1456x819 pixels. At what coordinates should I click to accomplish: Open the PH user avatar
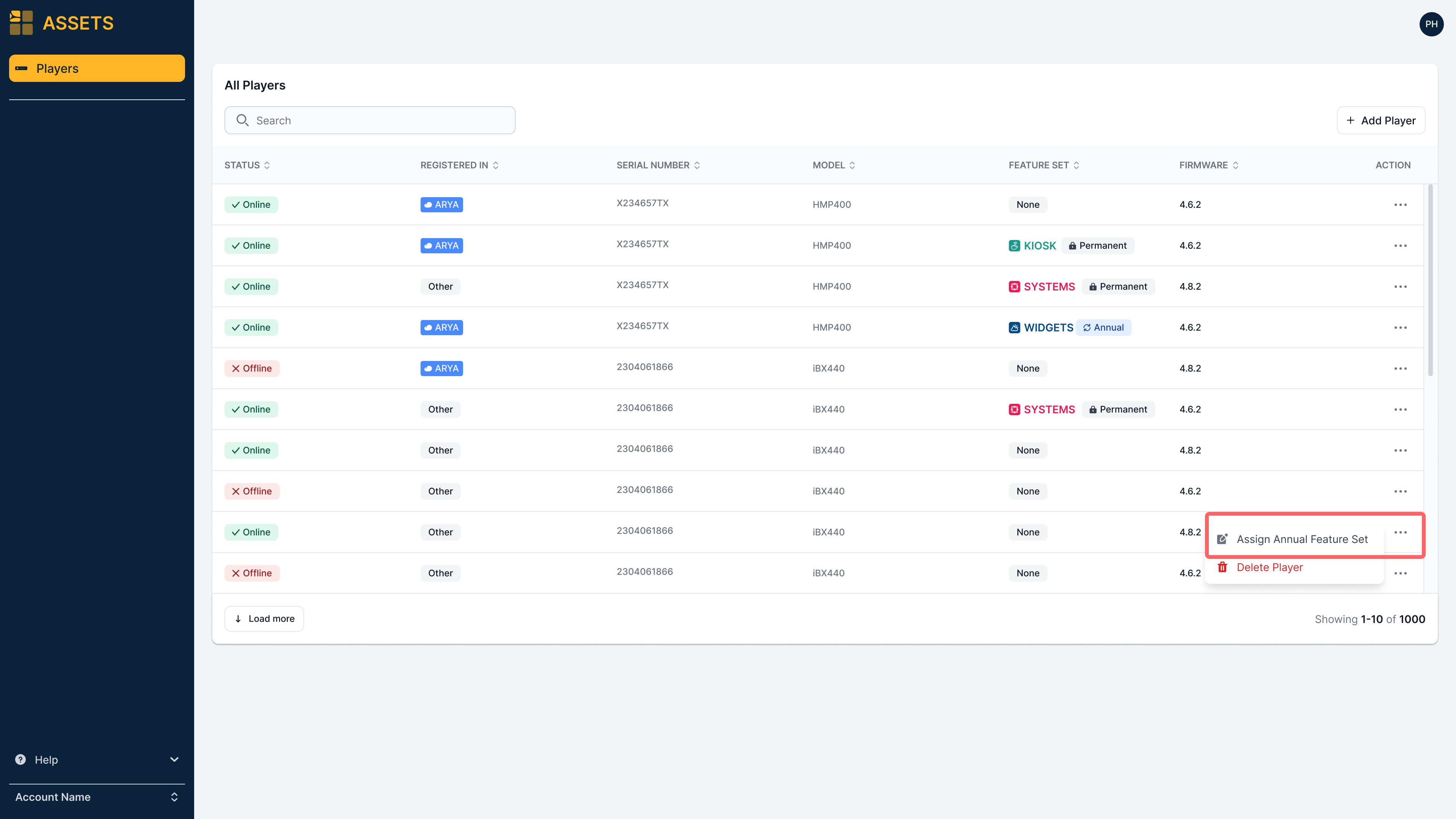pyautogui.click(x=1431, y=24)
